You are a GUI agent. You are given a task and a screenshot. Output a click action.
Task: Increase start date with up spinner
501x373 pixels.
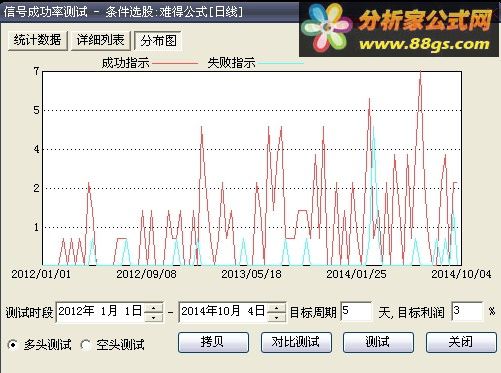tap(154, 308)
